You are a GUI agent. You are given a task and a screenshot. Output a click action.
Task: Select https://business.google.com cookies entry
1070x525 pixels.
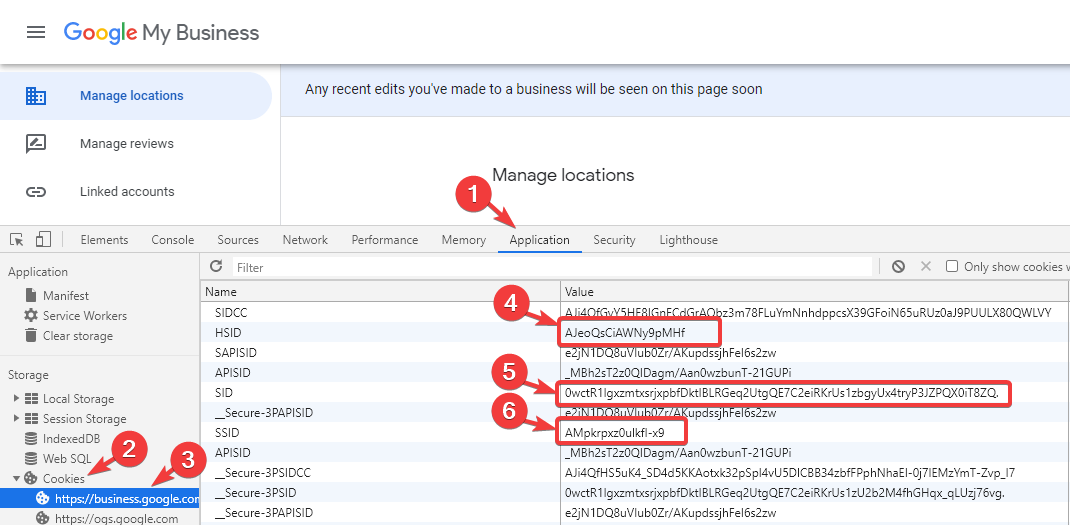coord(100,499)
